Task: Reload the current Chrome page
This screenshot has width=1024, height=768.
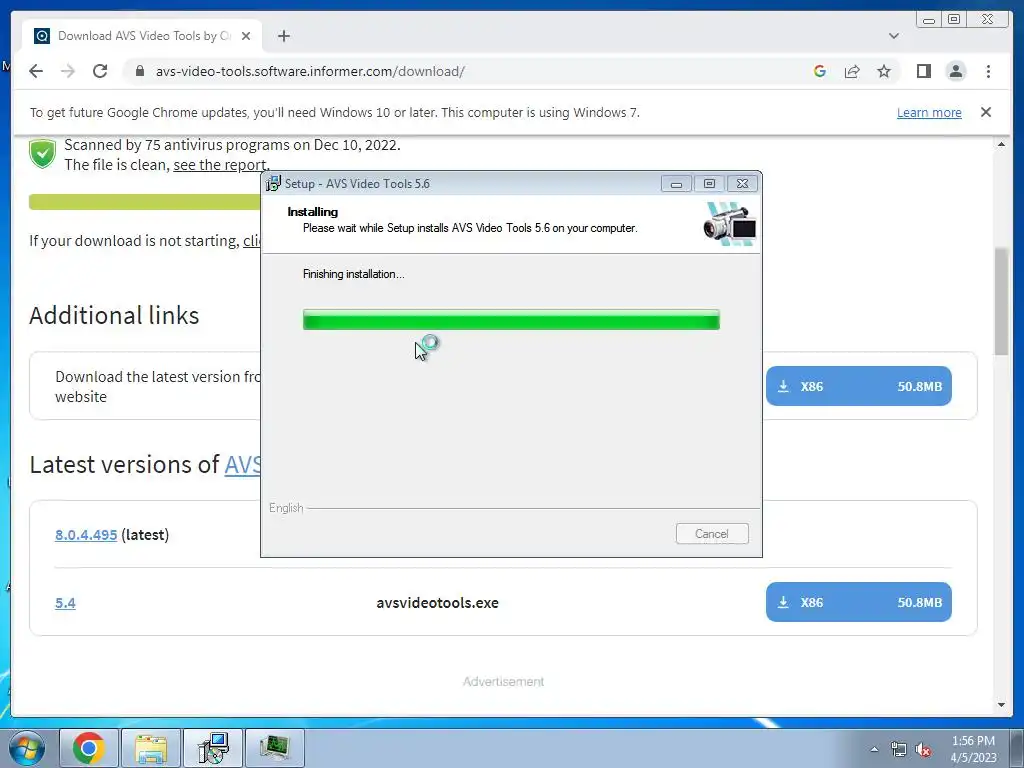Action: [100, 71]
